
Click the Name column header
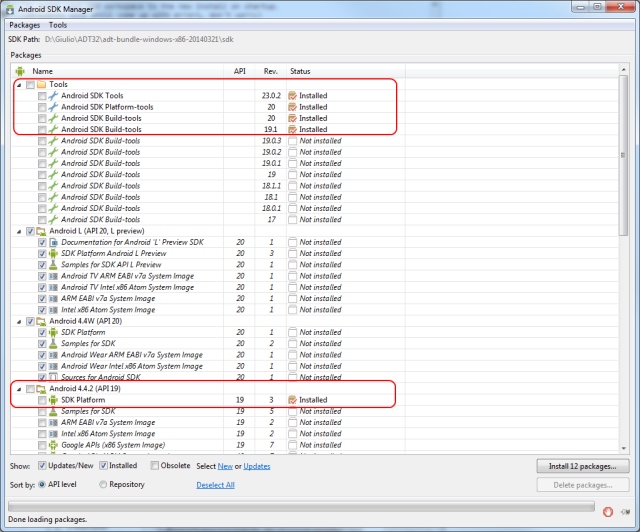click(x=42, y=71)
